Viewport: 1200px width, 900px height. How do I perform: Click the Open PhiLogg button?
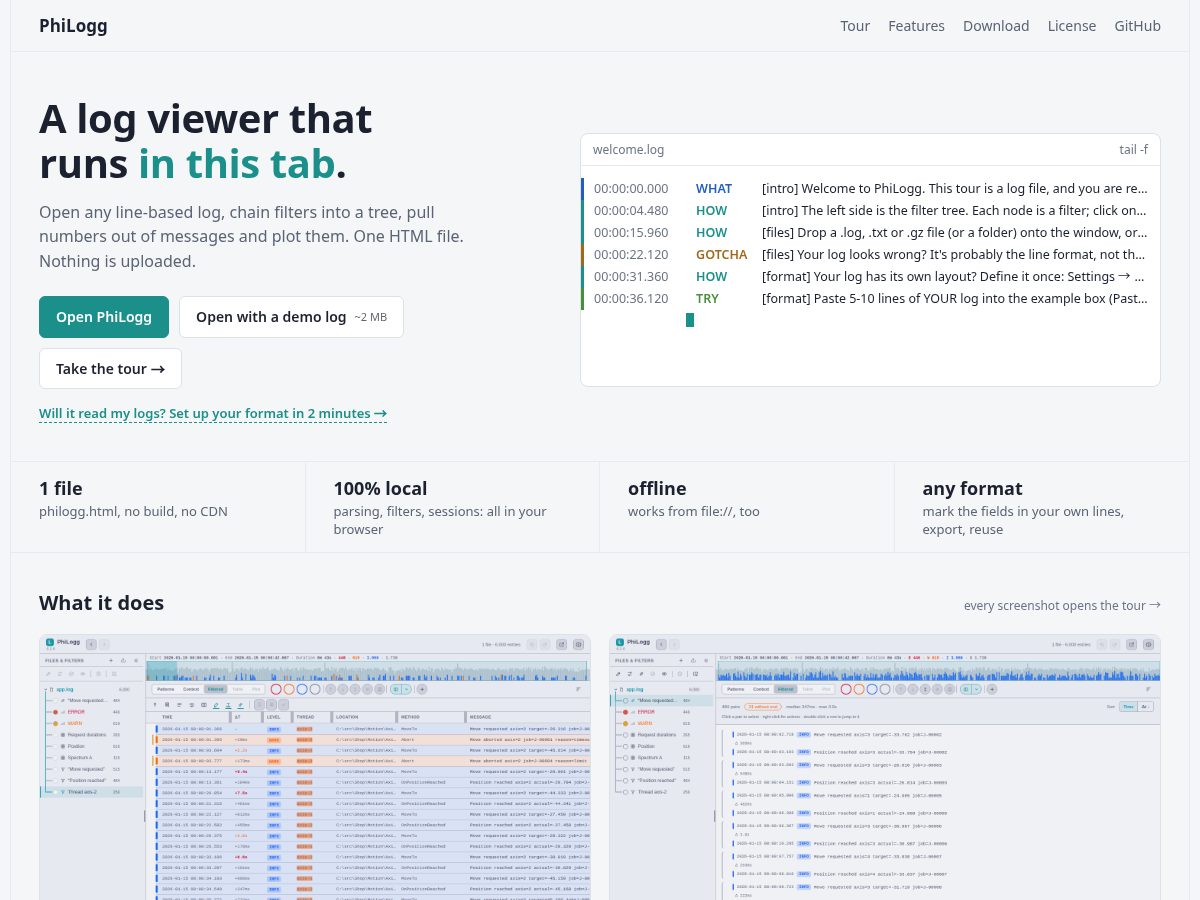coord(104,317)
